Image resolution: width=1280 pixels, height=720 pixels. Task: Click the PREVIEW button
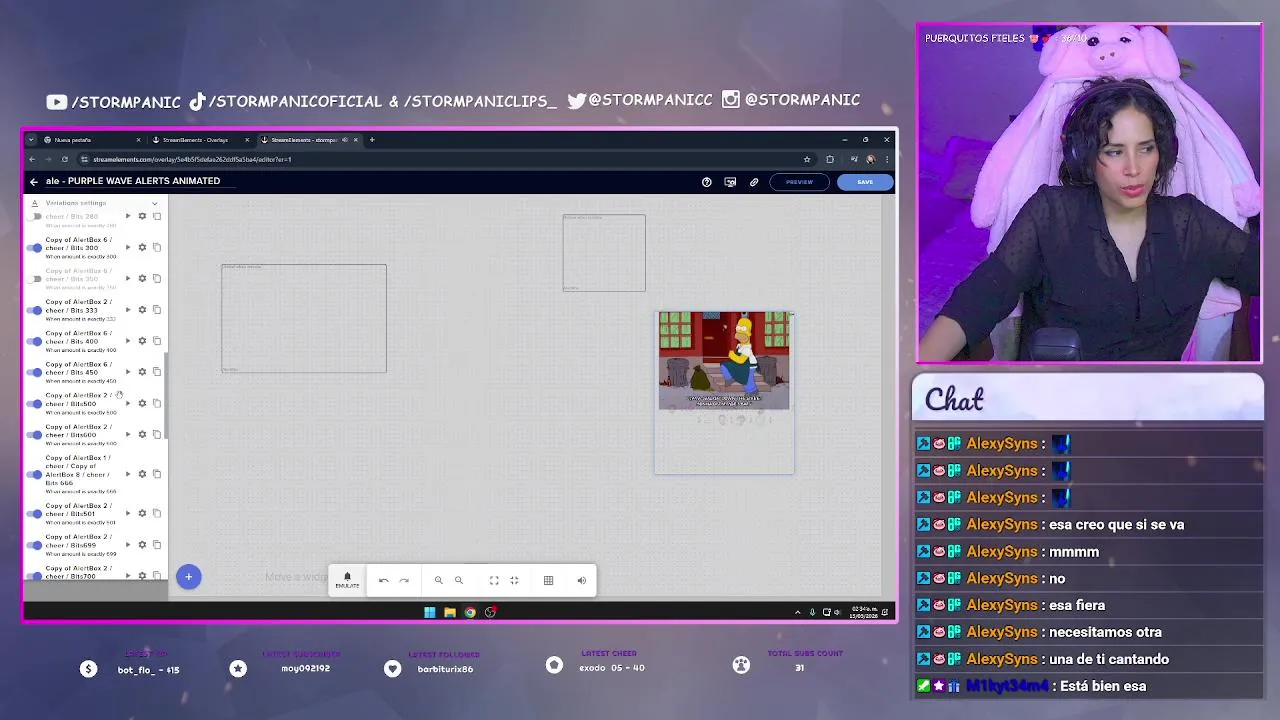pyautogui.click(x=799, y=182)
